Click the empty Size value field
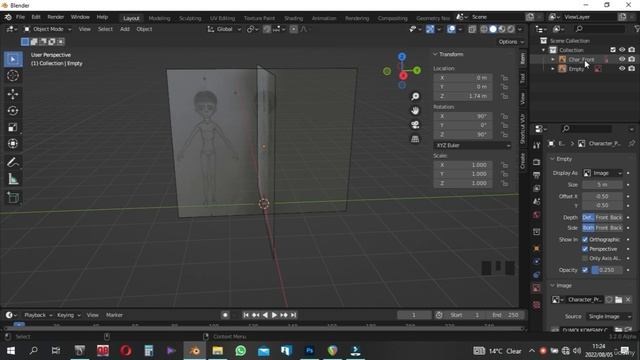640x360 pixels. click(x=602, y=184)
